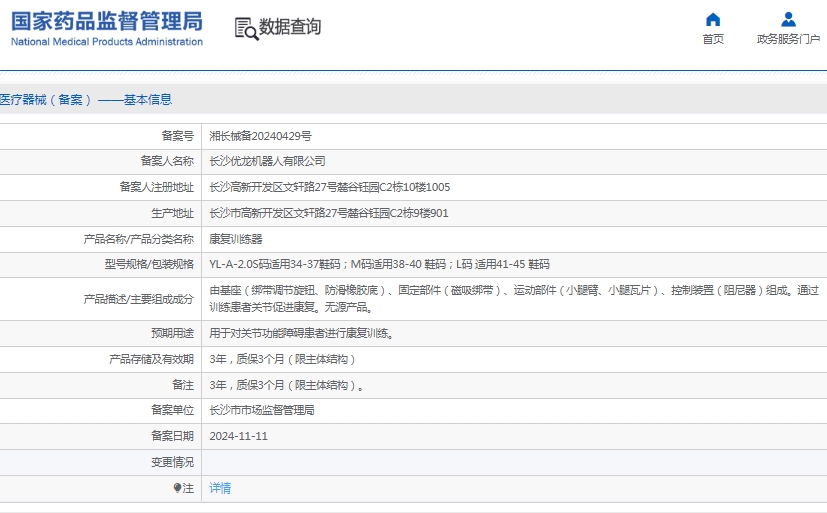This screenshot has height=513, width=827.
Task: Click the 变更情况 label
Action: pos(172,462)
